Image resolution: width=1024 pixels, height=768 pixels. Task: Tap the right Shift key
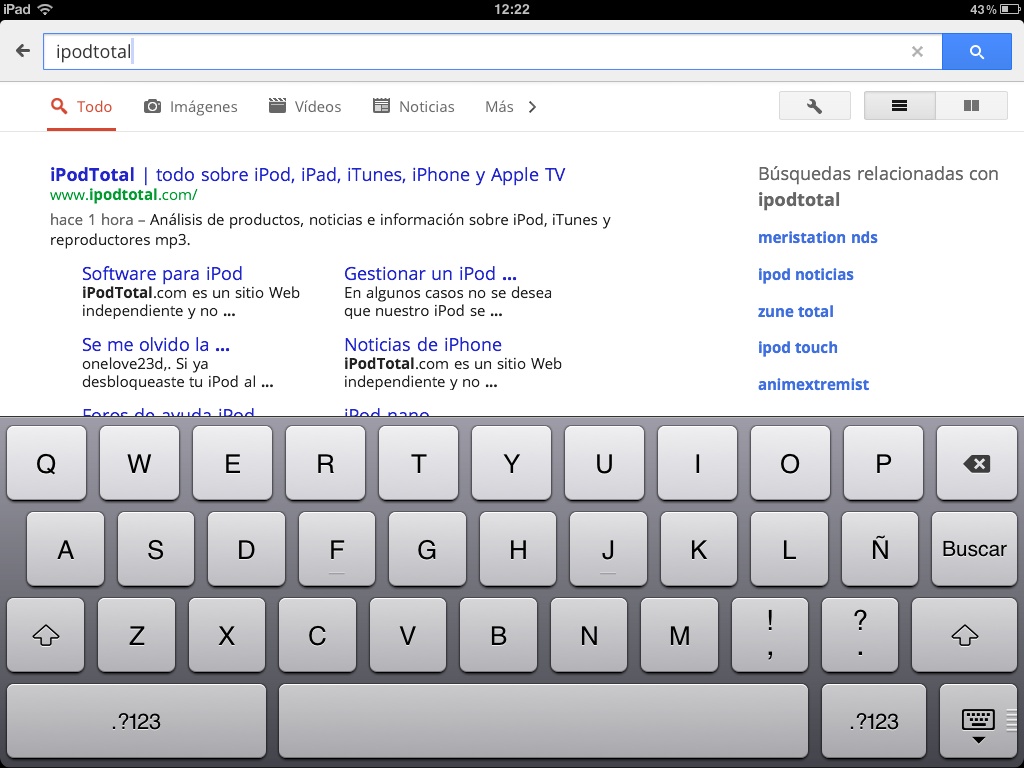[x=964, y=635]
